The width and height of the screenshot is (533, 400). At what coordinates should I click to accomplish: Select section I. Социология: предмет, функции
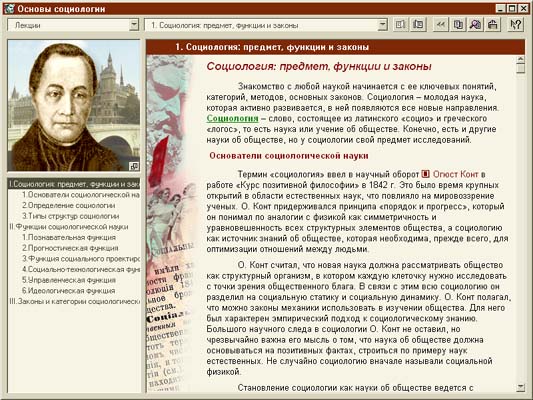point(74,184)
